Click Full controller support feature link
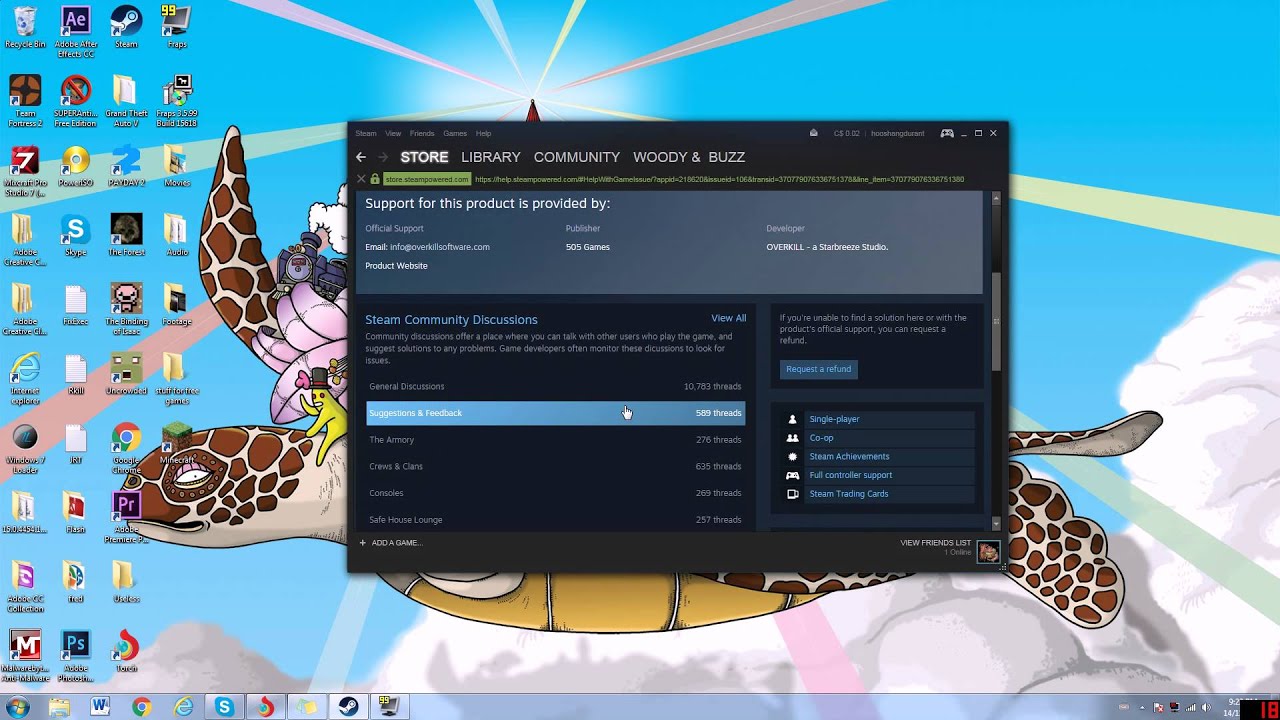 tap(850, 475)
